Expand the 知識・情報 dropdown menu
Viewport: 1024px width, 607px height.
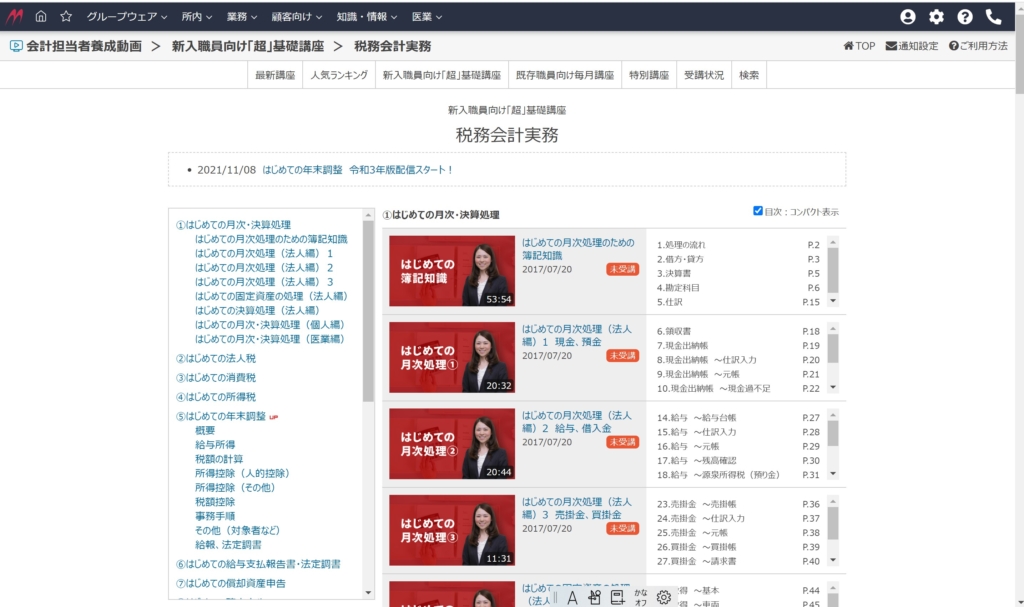click(366, 17)
